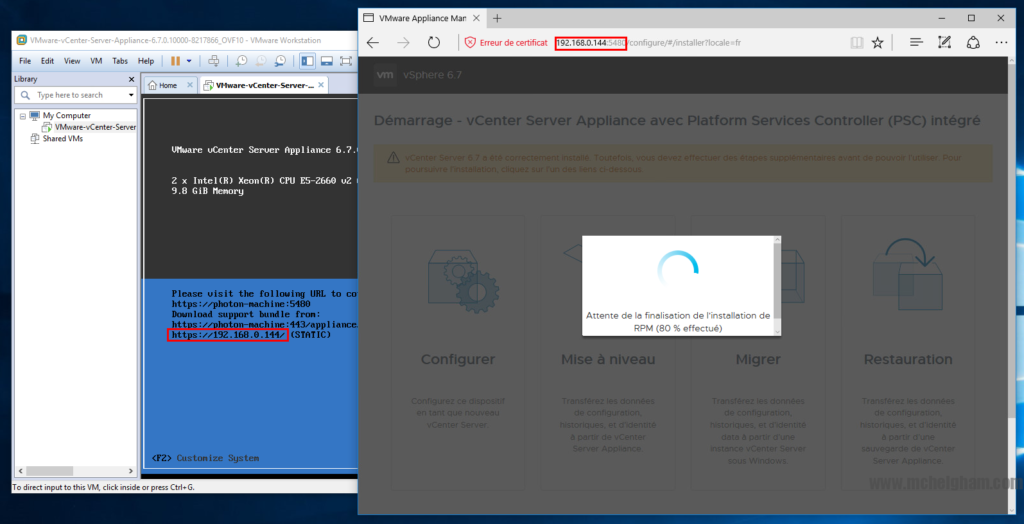The width and height of the screenshot is (1024, 524).
Task: Open the Help menu in VMware Workstation
Action: pyautogui.click(x=146, y=61)
